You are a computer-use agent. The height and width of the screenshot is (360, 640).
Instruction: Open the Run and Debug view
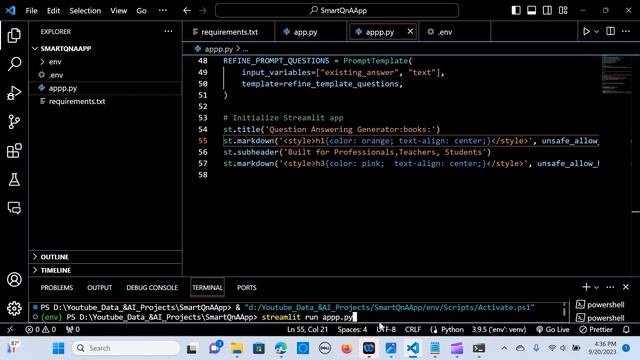point(14,93)
